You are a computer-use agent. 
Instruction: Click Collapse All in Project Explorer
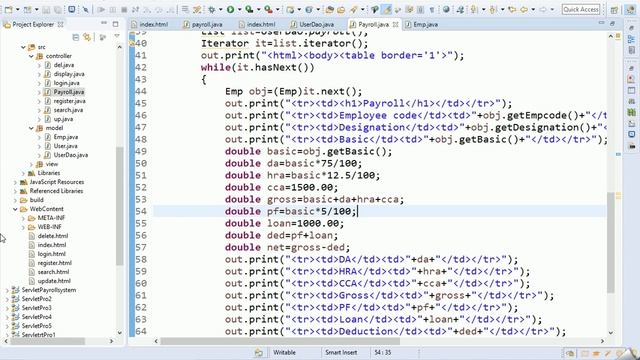[x=76, y=37]
